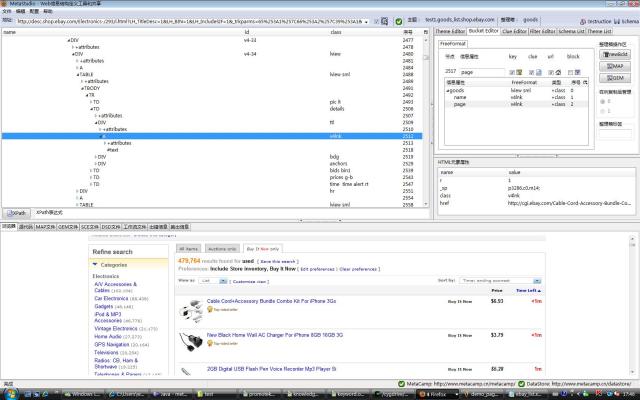Select the 'Auctions only' tab on the eBay page

tap(222, 249)
